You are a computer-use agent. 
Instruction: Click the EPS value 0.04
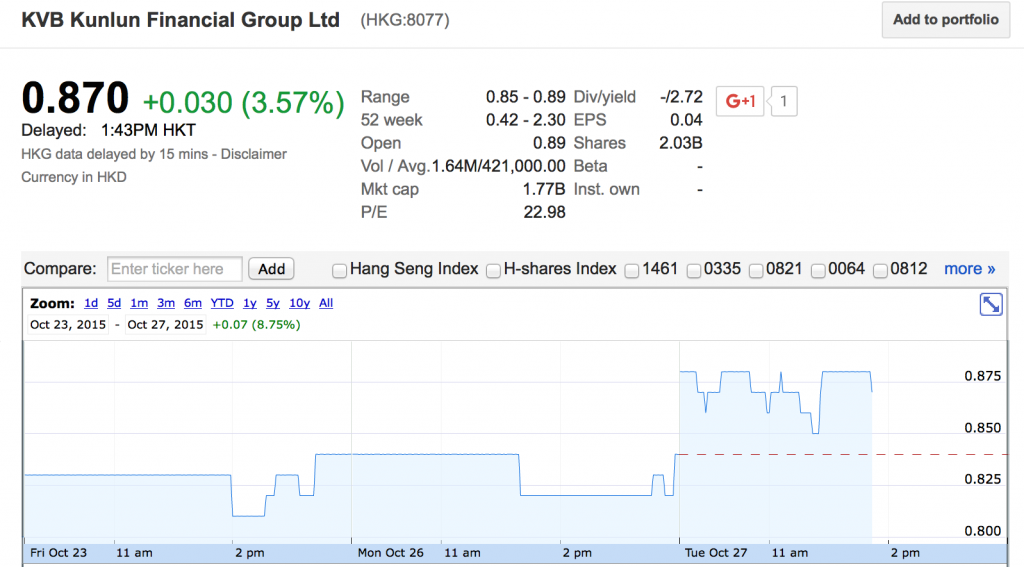coord(686,120)
